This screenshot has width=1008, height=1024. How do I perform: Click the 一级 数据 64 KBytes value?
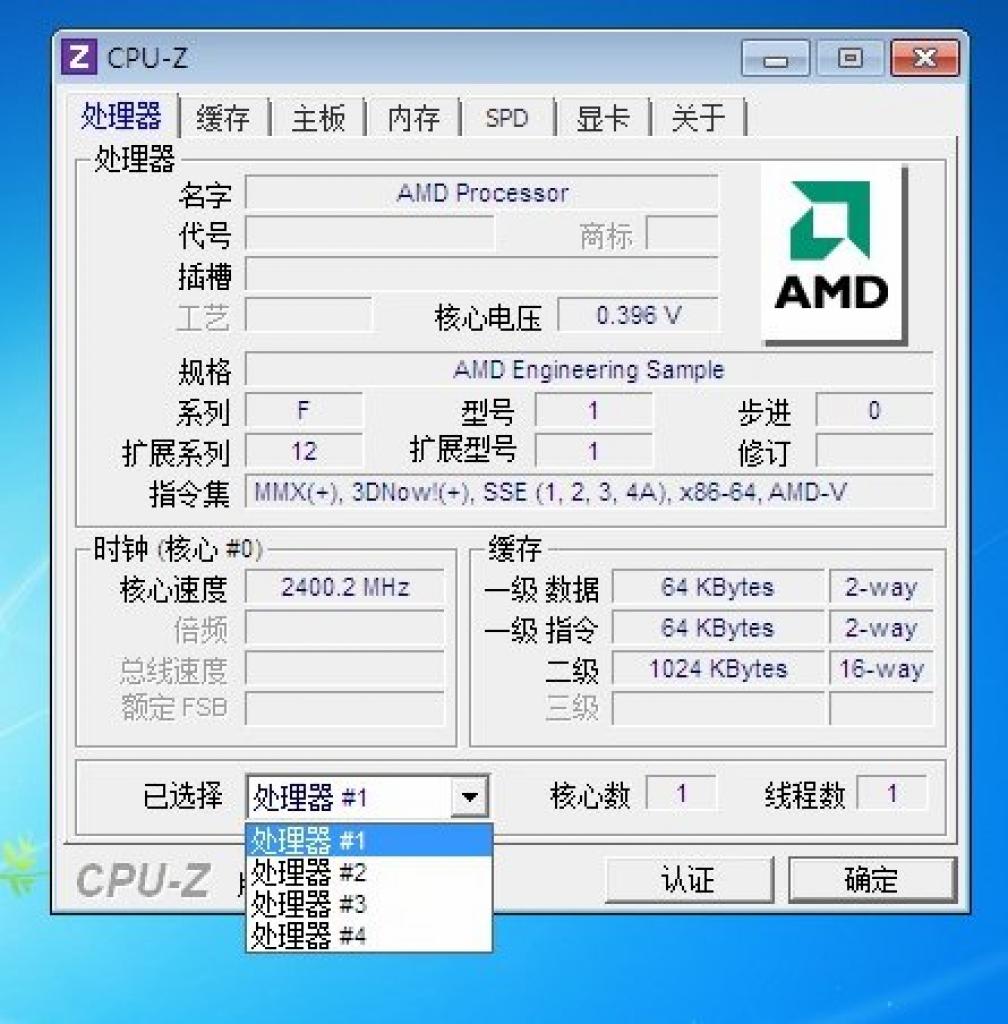(718, 587)
